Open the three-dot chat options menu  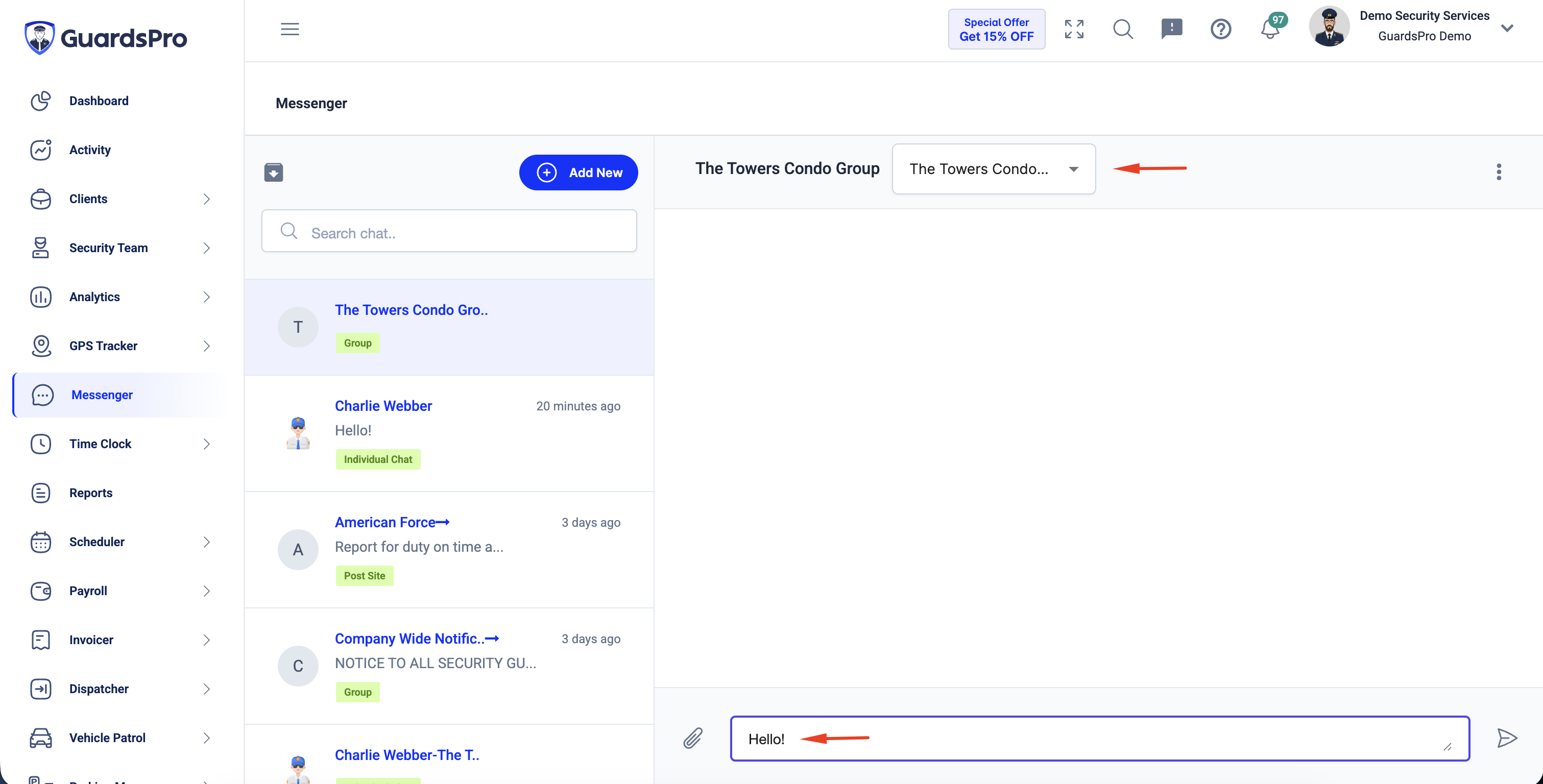[1499, 172]
